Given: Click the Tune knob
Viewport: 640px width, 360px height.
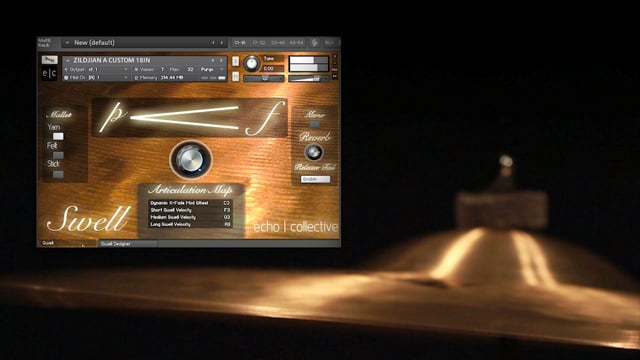Looking at the screenshot, I should point(252,64).
